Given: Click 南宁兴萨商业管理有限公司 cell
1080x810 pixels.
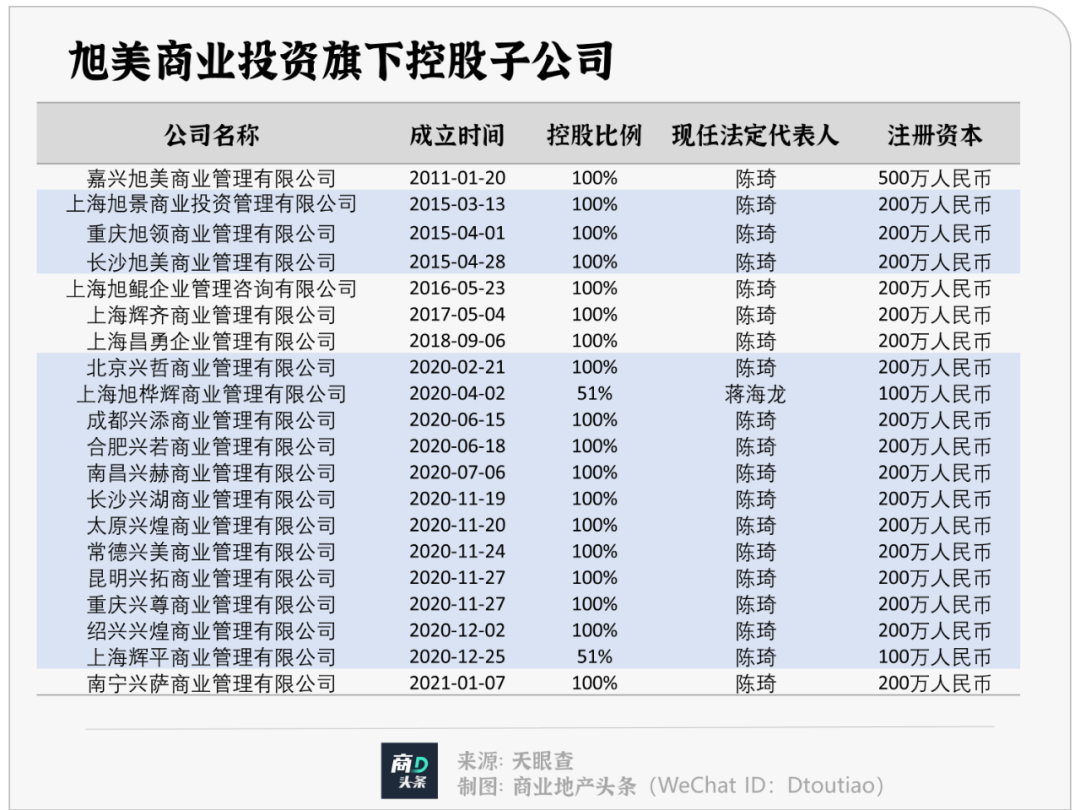Looking at the screenshot, I should click(211, 683).
